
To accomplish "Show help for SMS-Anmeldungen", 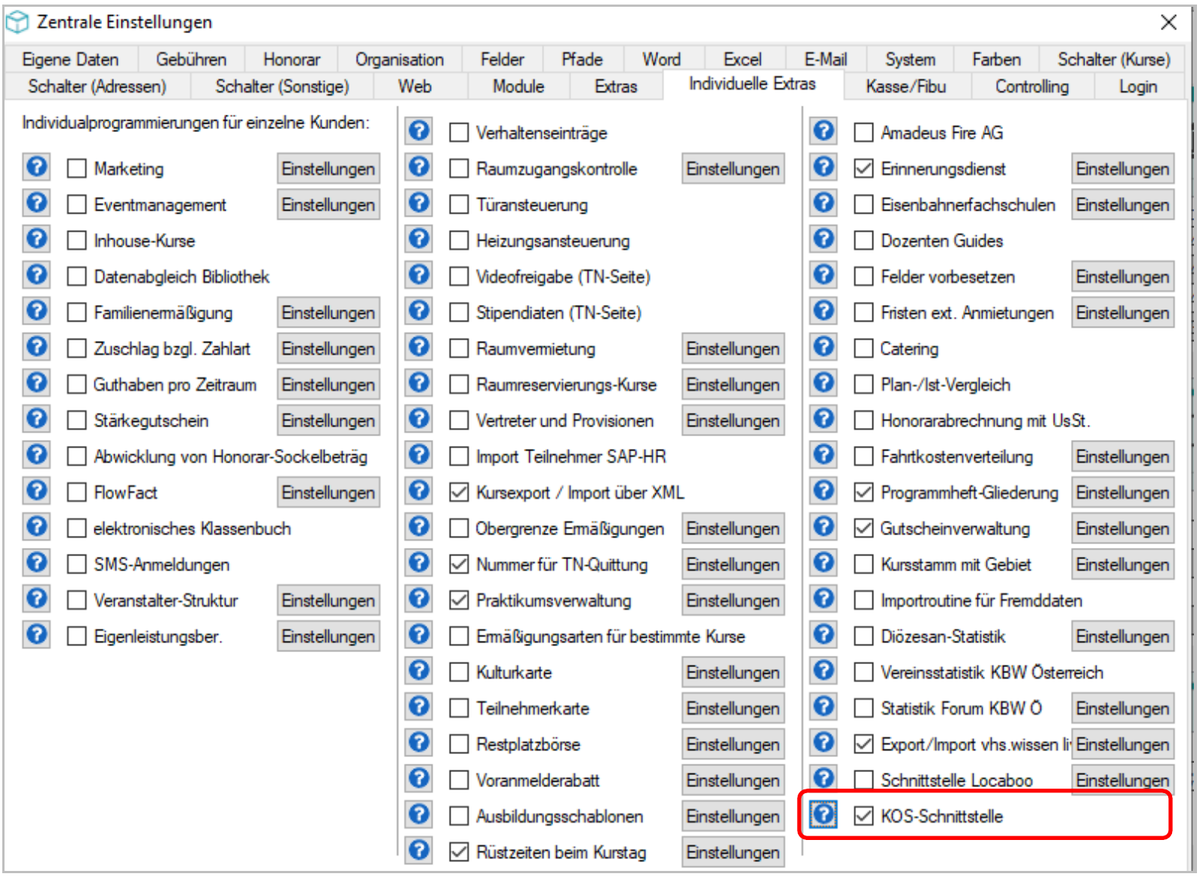I will (36, 564).
